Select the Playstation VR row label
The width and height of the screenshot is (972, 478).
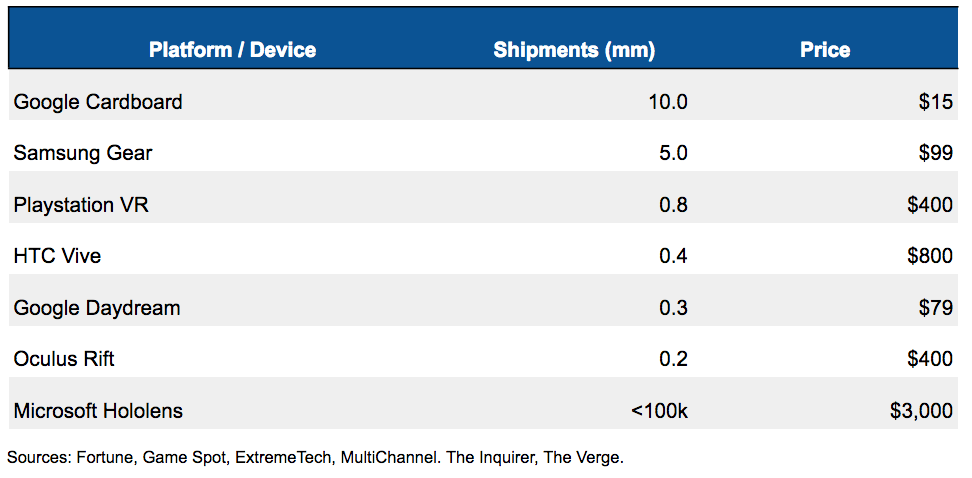point(81,205)
